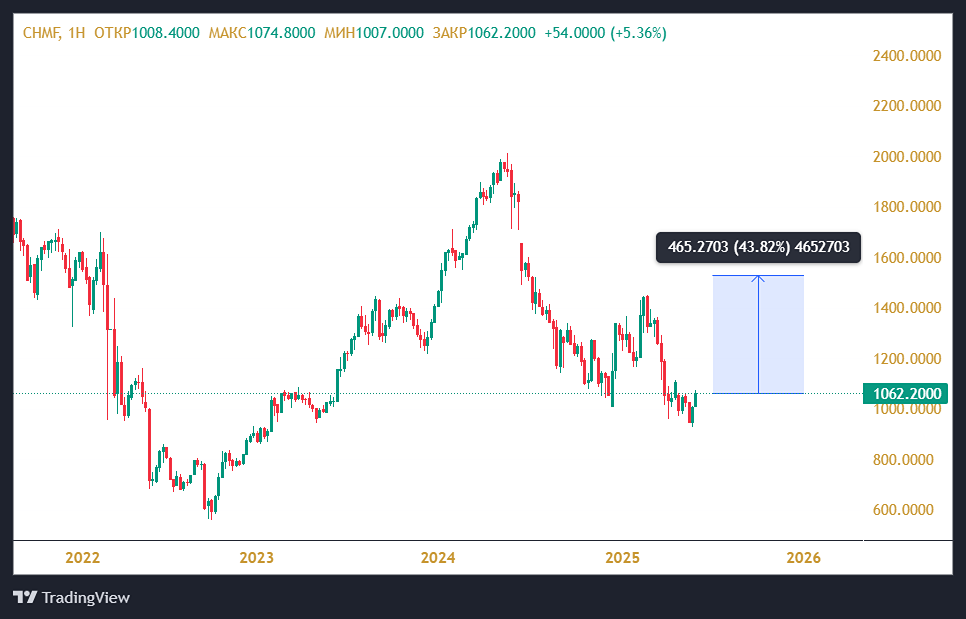Click the TradingView wordmark link
This screenshot has width=966, height=619.
86,598
